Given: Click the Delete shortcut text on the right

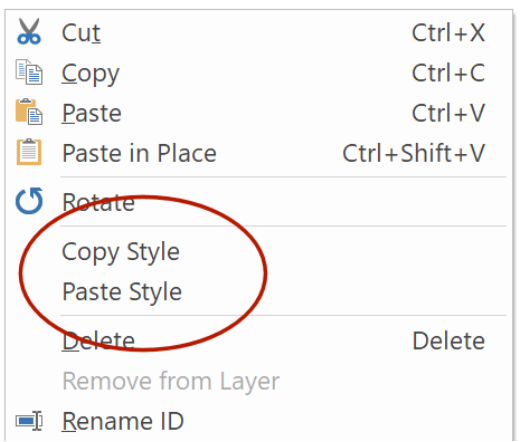Looking at the screenshot, I should [449, 340].
